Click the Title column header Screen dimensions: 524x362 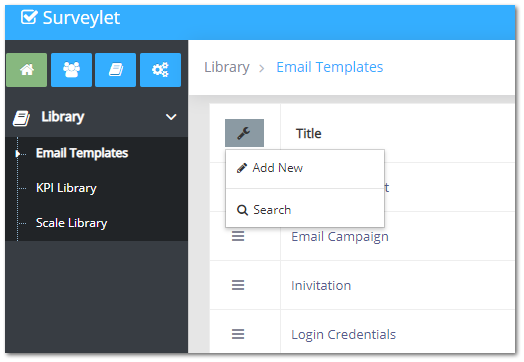pyautogui.click(x=308, y=133)
